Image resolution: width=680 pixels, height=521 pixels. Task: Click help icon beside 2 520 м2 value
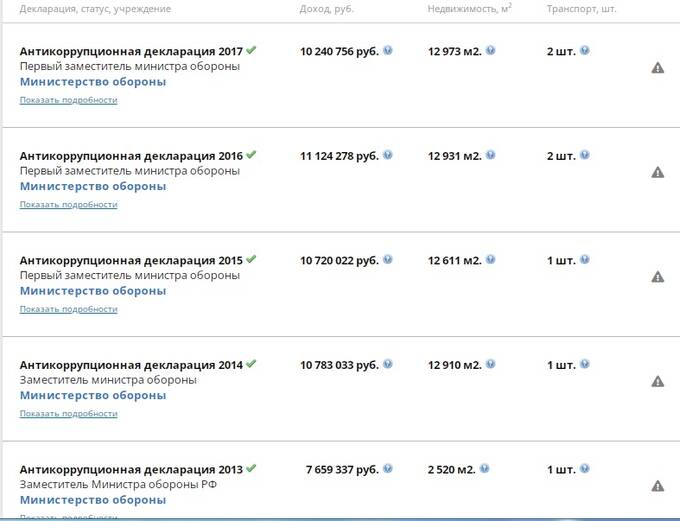(484, 469)
